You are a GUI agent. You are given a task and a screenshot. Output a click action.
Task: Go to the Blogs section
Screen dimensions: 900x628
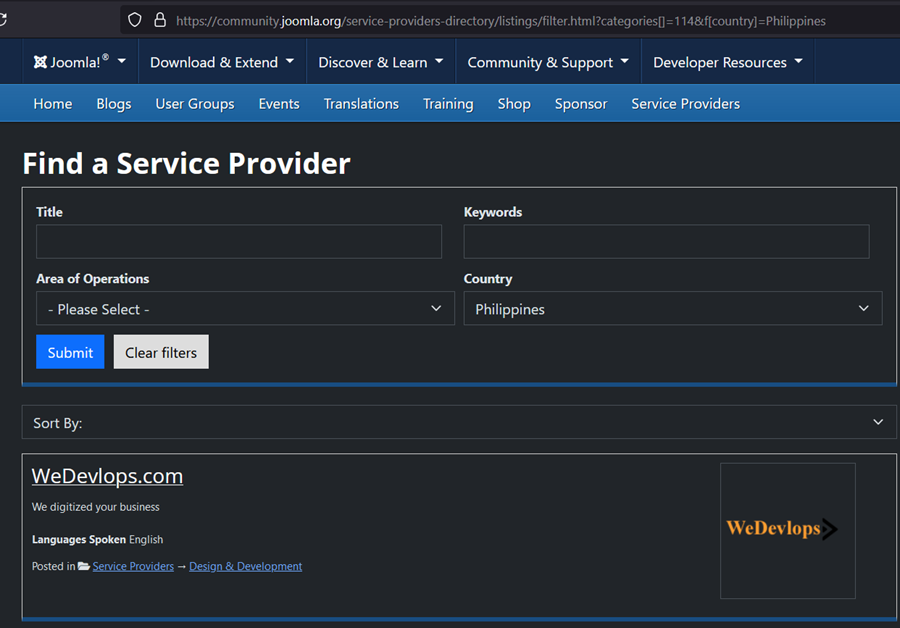click(113, 103)
